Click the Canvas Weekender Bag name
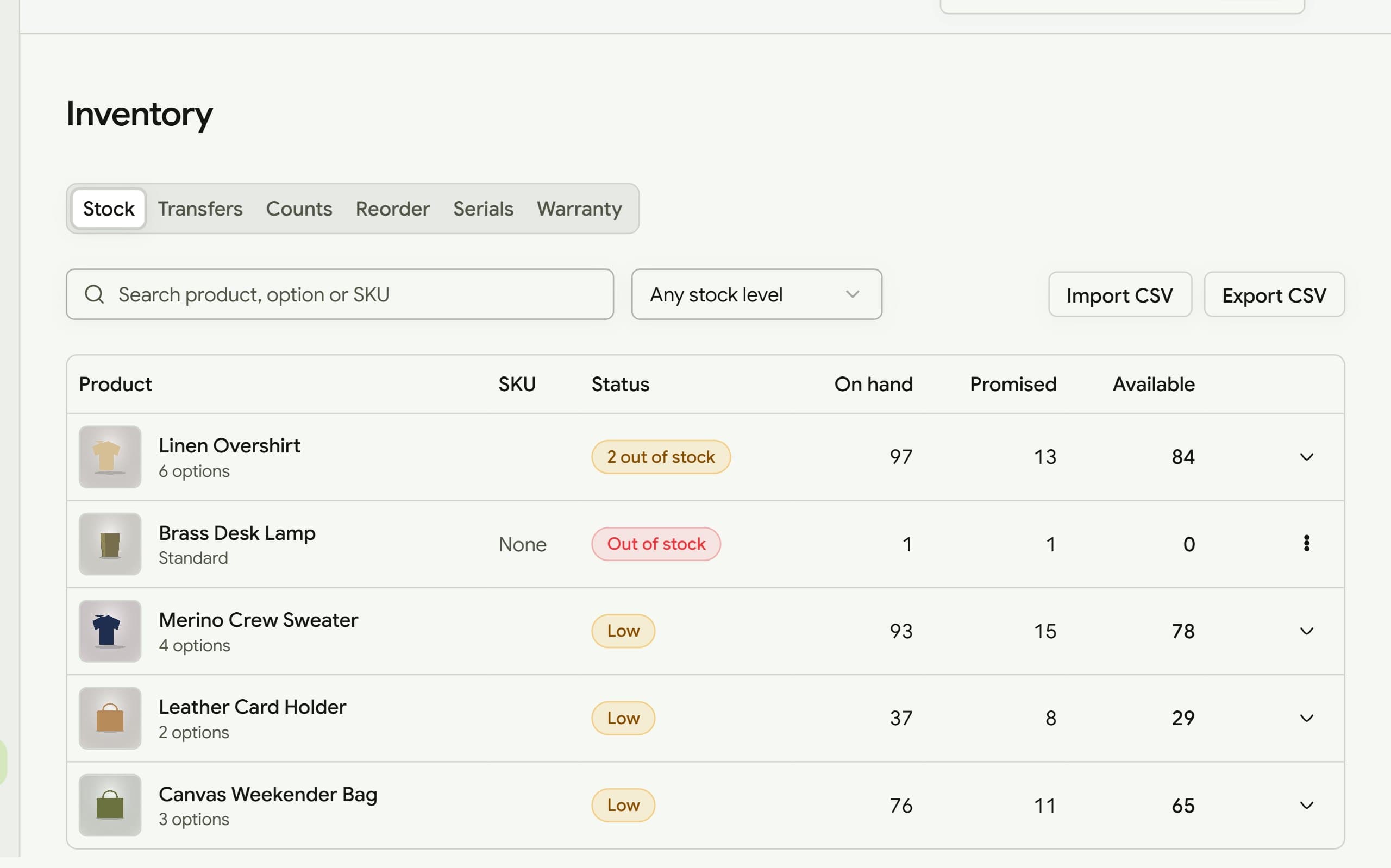Screen dimensions: 1391x868 pos(268,795)
